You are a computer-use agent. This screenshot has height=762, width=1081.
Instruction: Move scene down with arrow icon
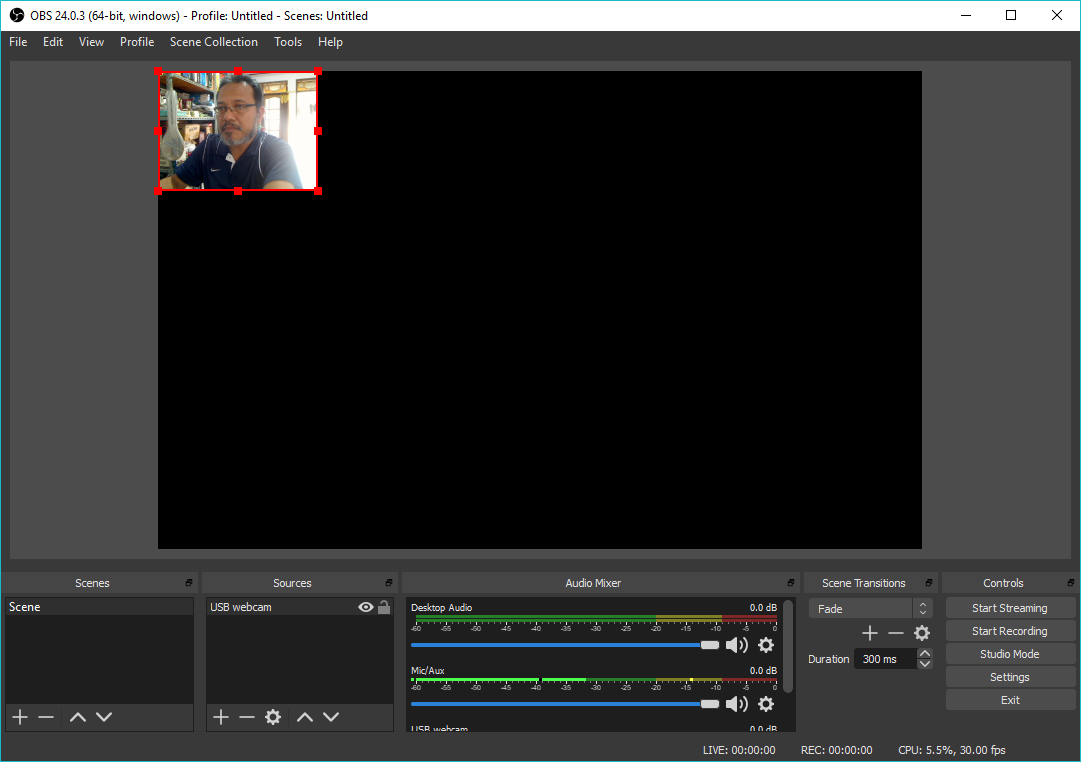(104, 717)
